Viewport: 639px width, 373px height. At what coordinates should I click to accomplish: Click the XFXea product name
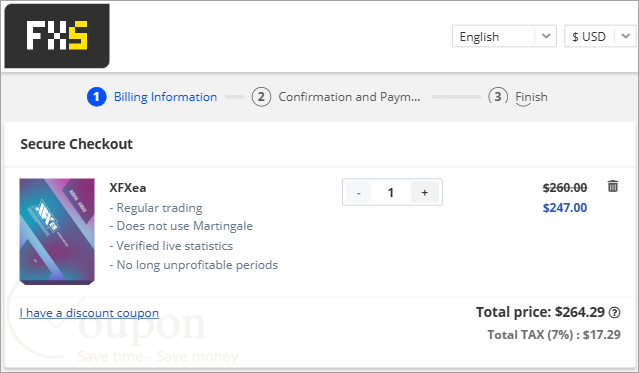coord(128,188)
